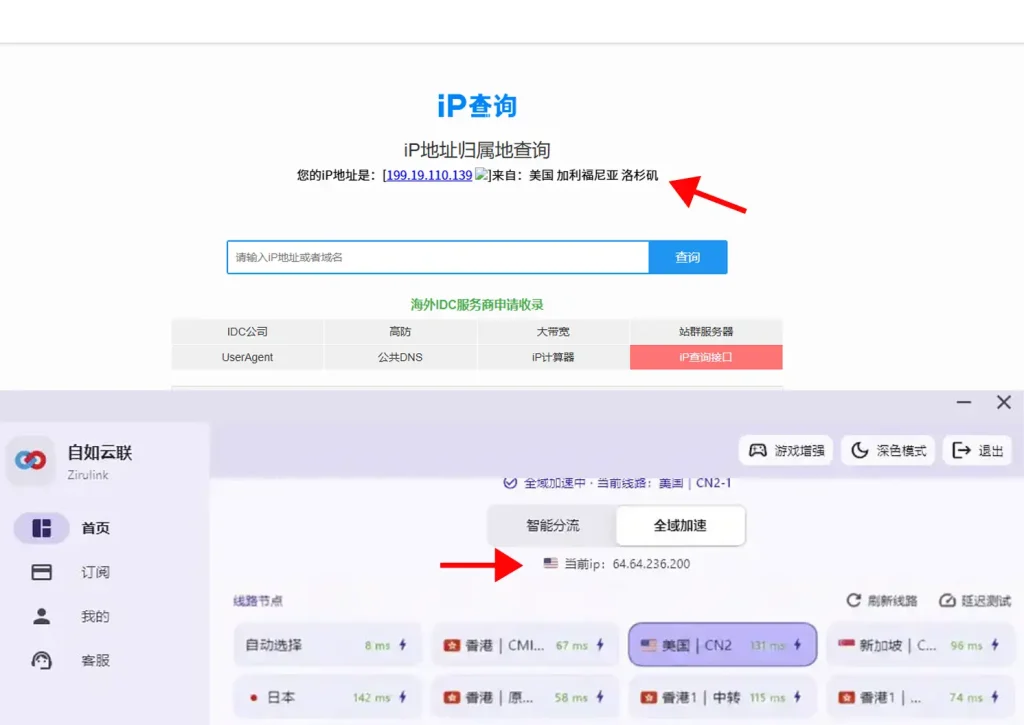Open the 我的 profile sidebar icon
Screen dimensions: 1024x725
click(x=42, y=616)
